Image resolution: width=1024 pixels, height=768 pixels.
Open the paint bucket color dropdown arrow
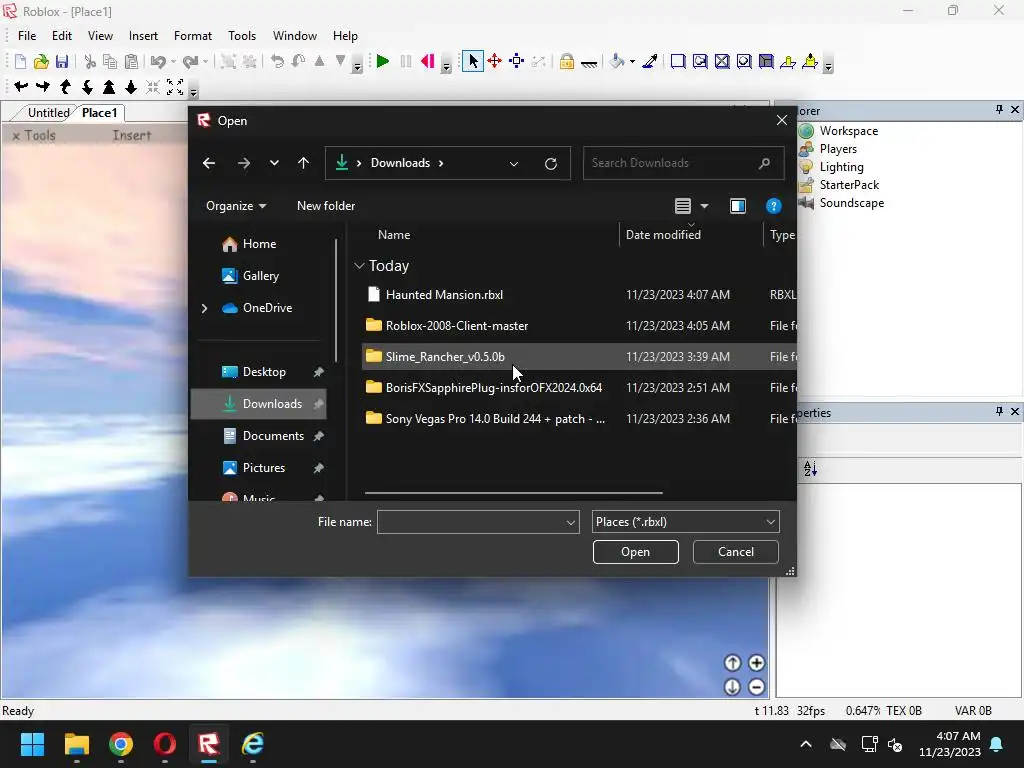tap(632, 62)
